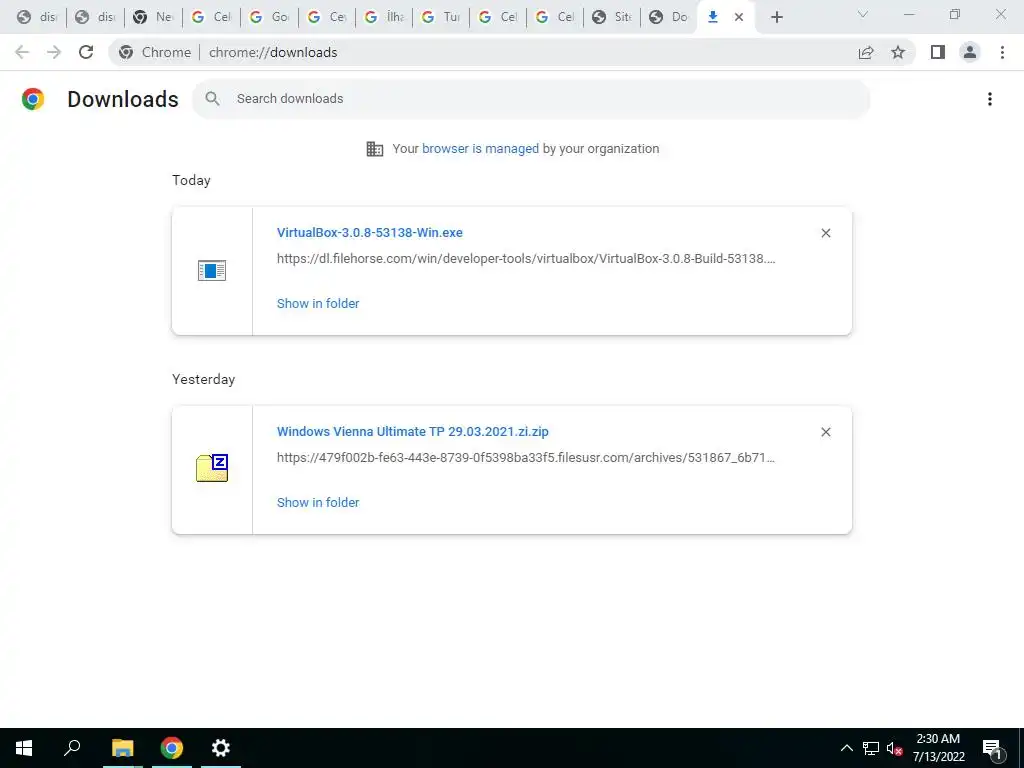Screen dimensions: 1024x768
Task: Open the notification center icon
Action: [x=993, y=748]
